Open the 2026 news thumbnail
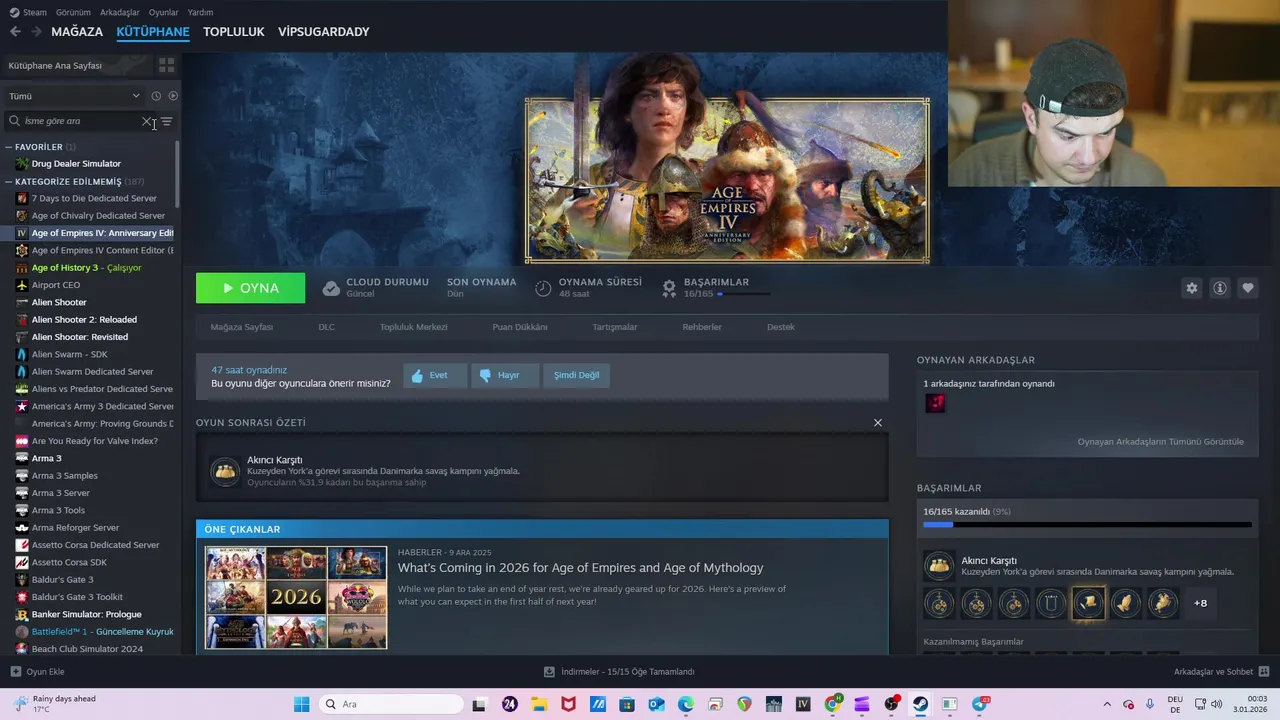The height and width of the screenshot is (720, 1280). pyautogui.click(x=296, y=597)
